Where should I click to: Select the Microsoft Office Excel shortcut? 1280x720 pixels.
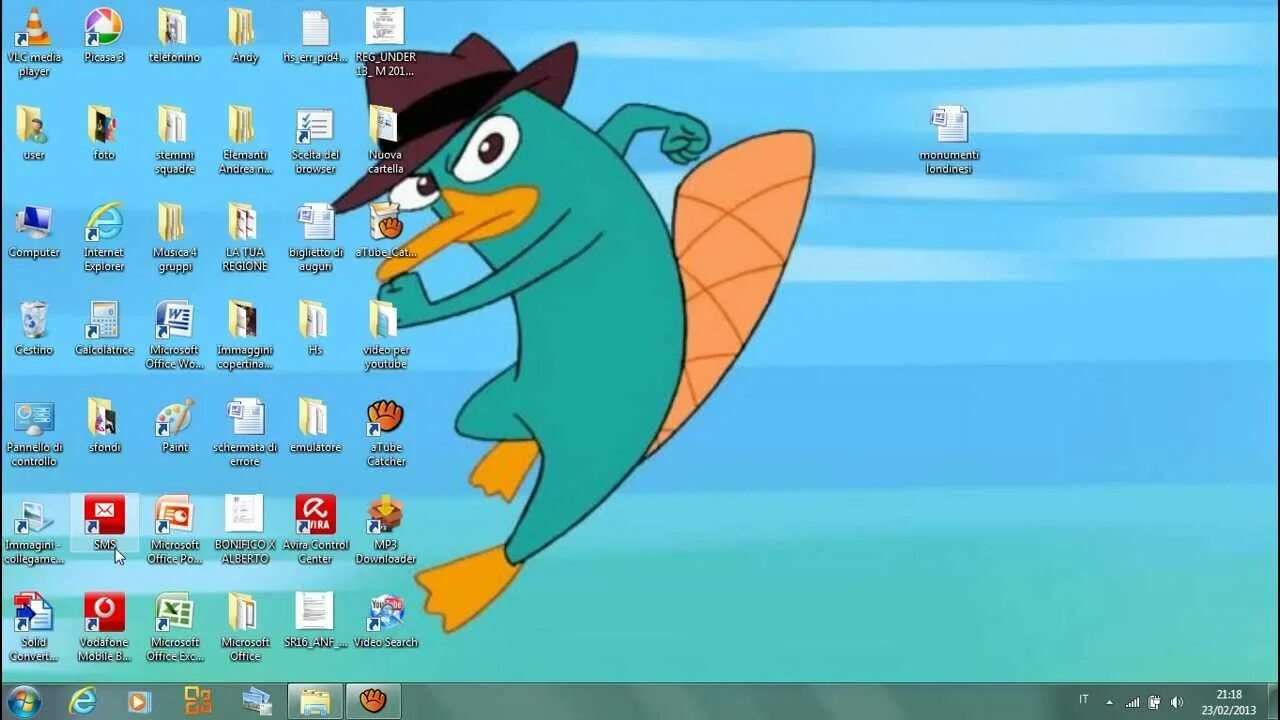tap(174, 627)
